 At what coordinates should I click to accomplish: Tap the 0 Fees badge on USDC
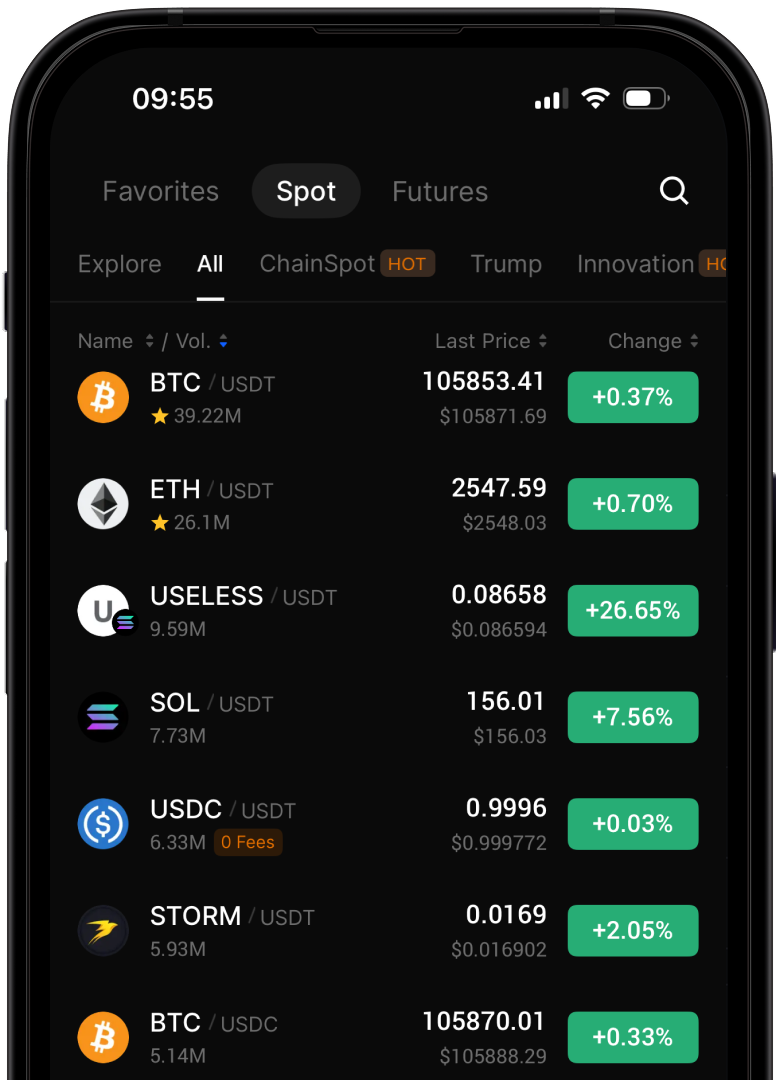248,842
